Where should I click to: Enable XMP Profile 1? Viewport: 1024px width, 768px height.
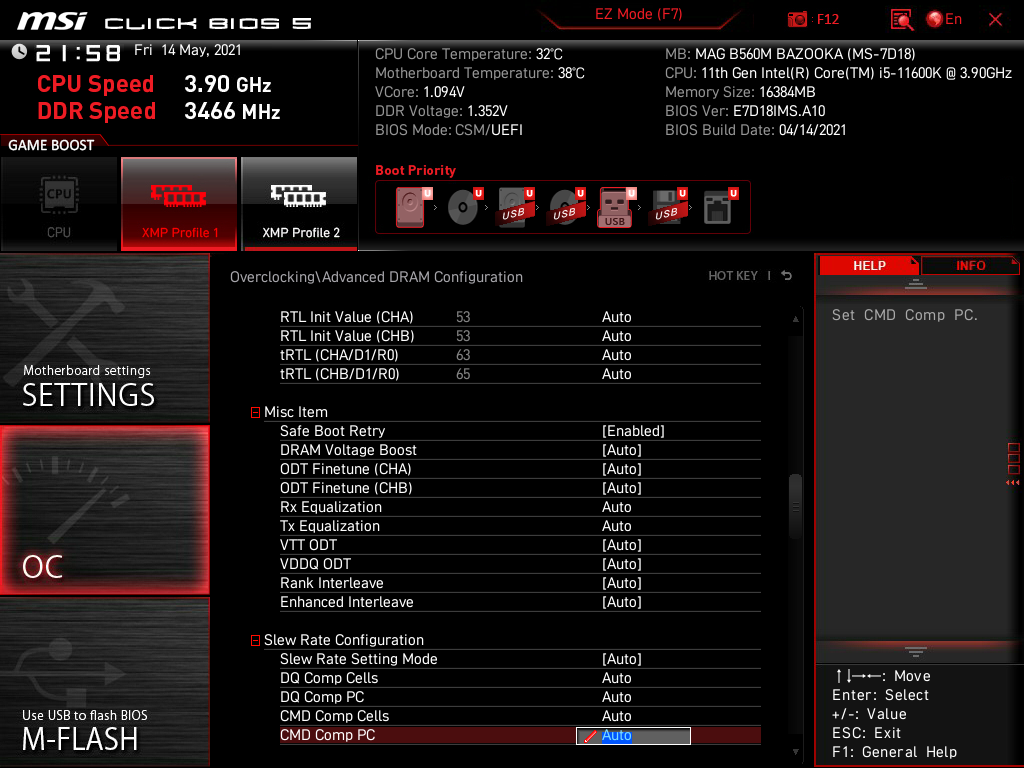pyautogui.click(x=179, y=204)
